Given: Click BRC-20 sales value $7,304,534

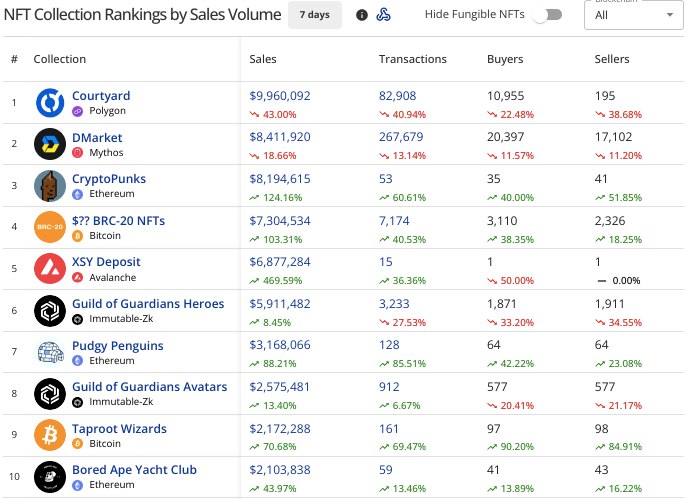Looking at the screenshot, I should [x=280, y=220].
